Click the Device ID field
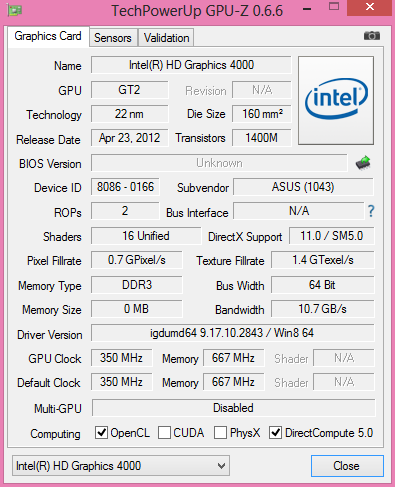 click(x=125, y=187)
